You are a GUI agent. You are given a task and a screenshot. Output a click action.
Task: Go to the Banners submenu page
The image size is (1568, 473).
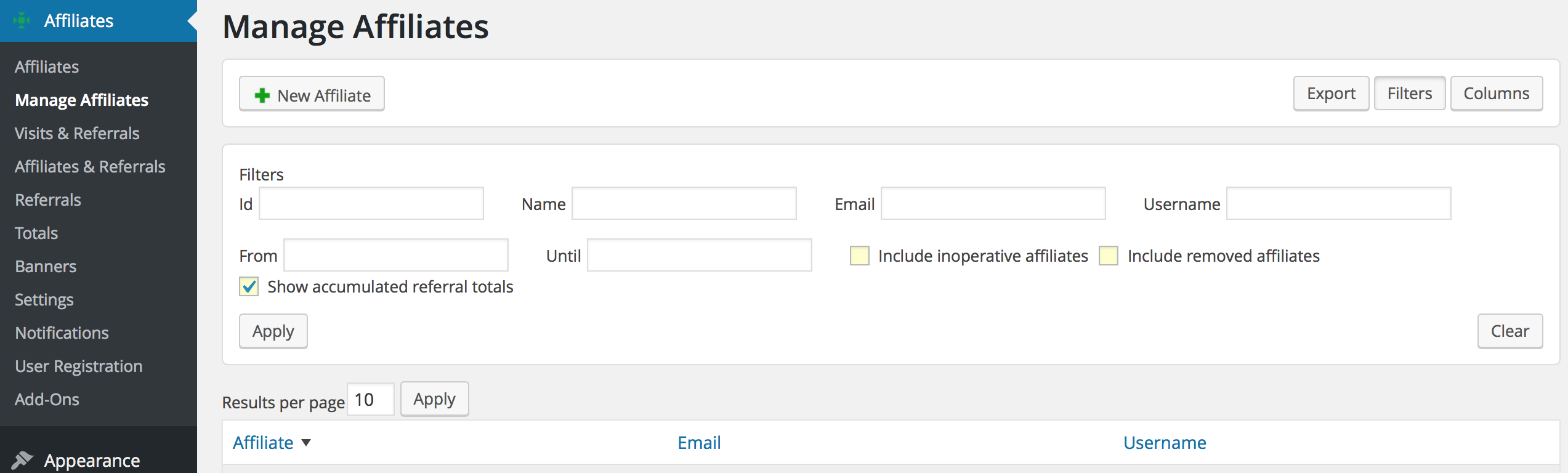[x=46, y=266]
